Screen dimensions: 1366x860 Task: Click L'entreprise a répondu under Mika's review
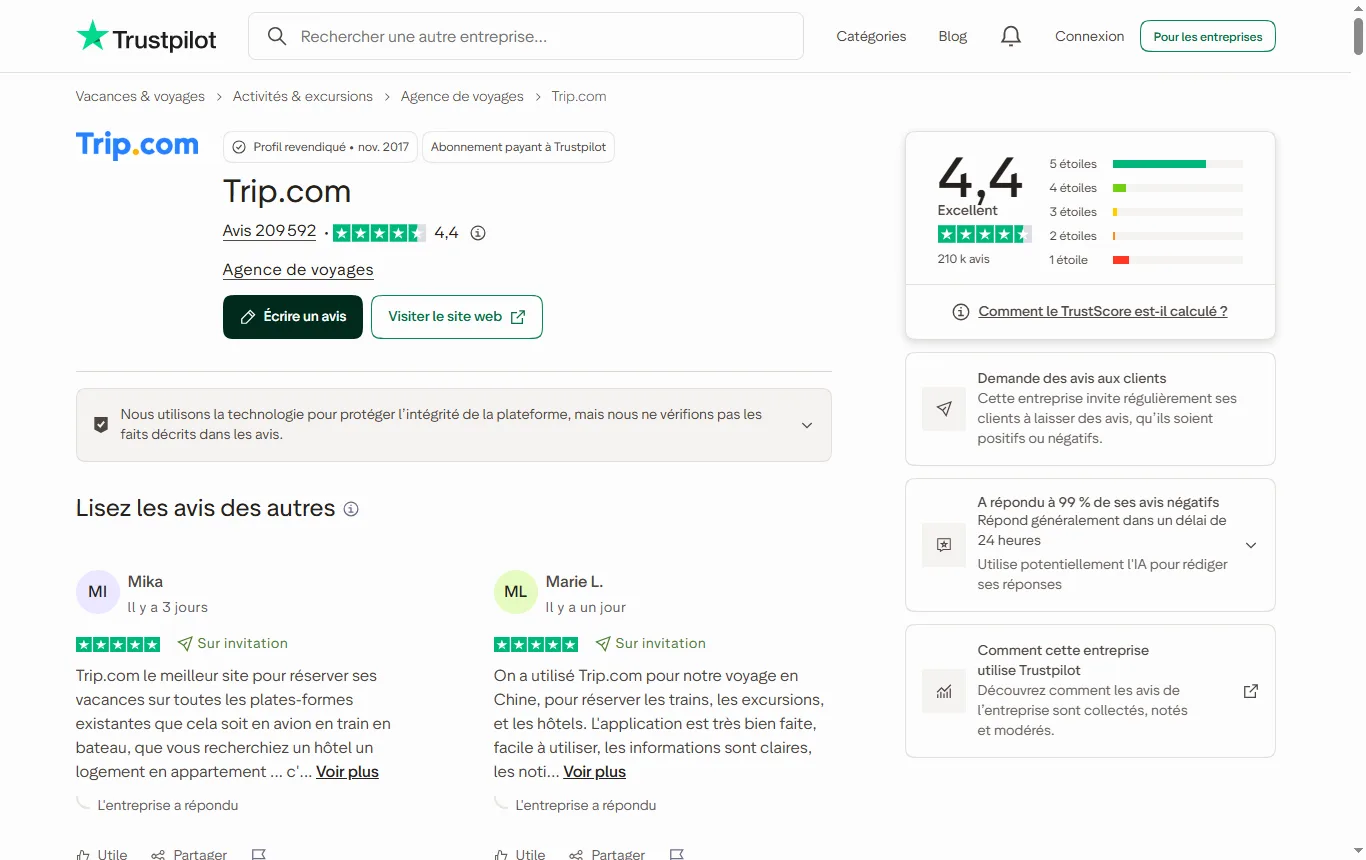(168, 805)
